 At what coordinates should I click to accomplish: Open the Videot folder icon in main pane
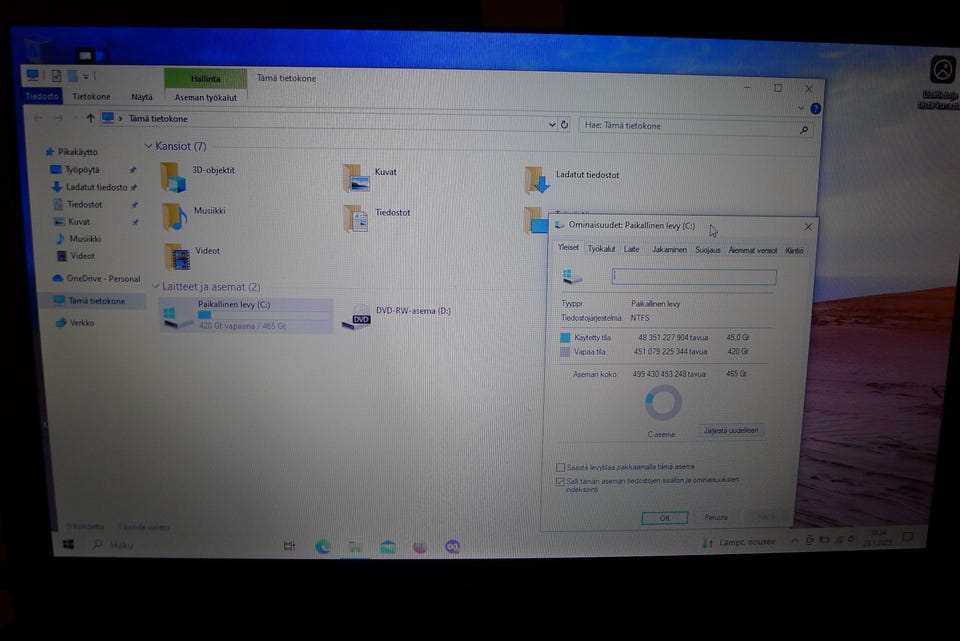click(x=177, y=257)
